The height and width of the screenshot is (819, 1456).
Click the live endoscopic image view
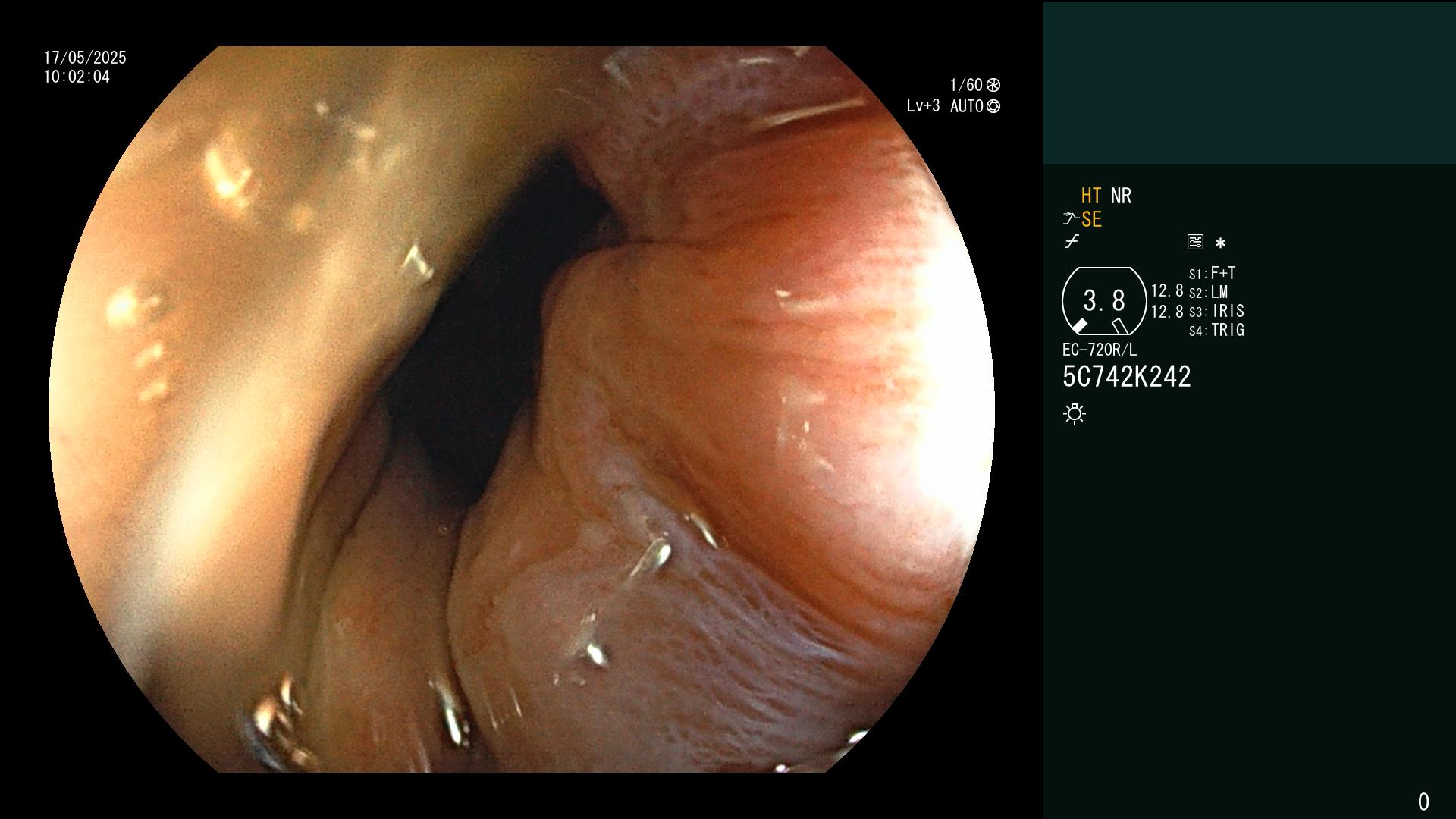click(x=522, y=409)
